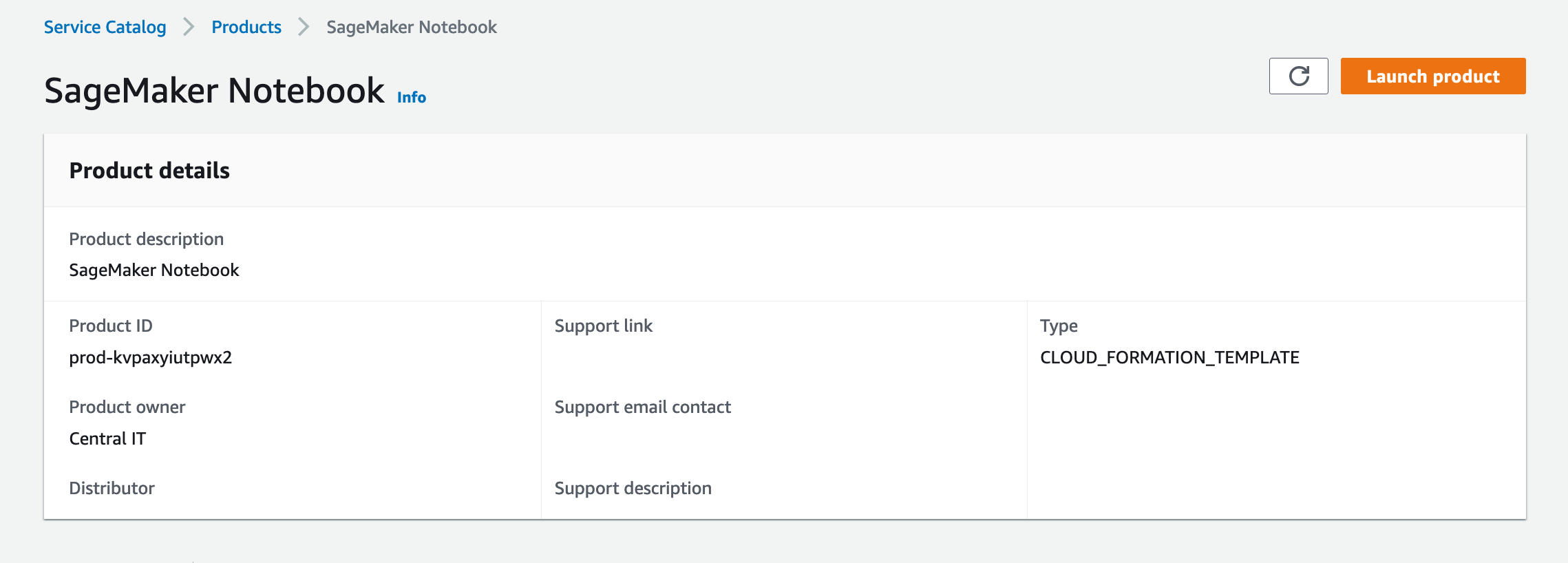Open the Products breadcrumb link
Image resolution: width=1568 pixels, height=563 pixels.
click(246, 27)
